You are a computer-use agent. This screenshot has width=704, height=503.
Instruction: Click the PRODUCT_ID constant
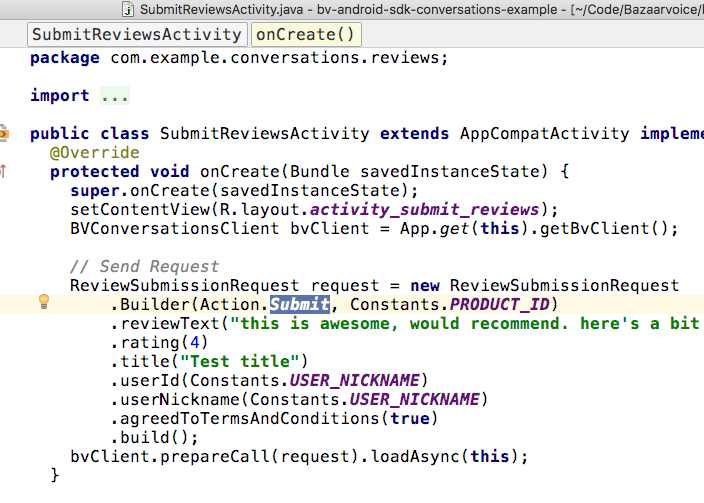click(x=499, y=304)
